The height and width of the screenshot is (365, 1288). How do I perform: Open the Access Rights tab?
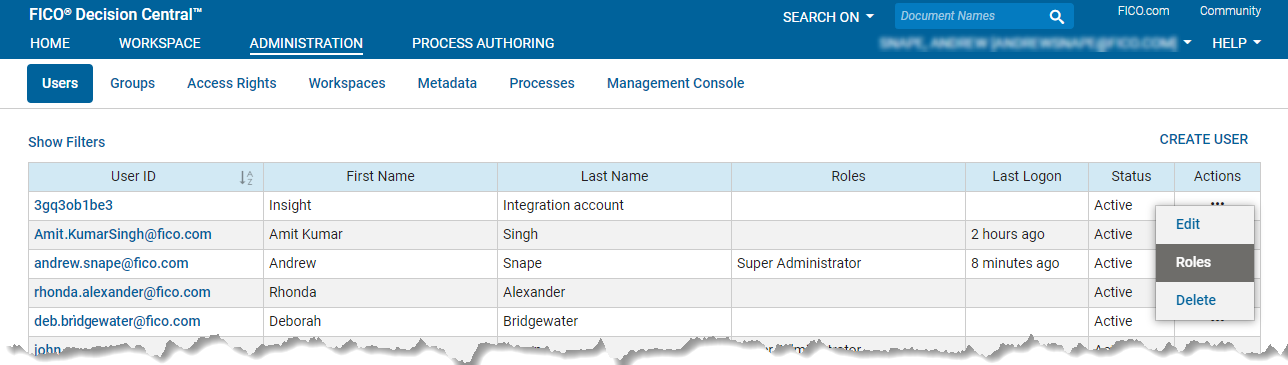coord(232,84)
